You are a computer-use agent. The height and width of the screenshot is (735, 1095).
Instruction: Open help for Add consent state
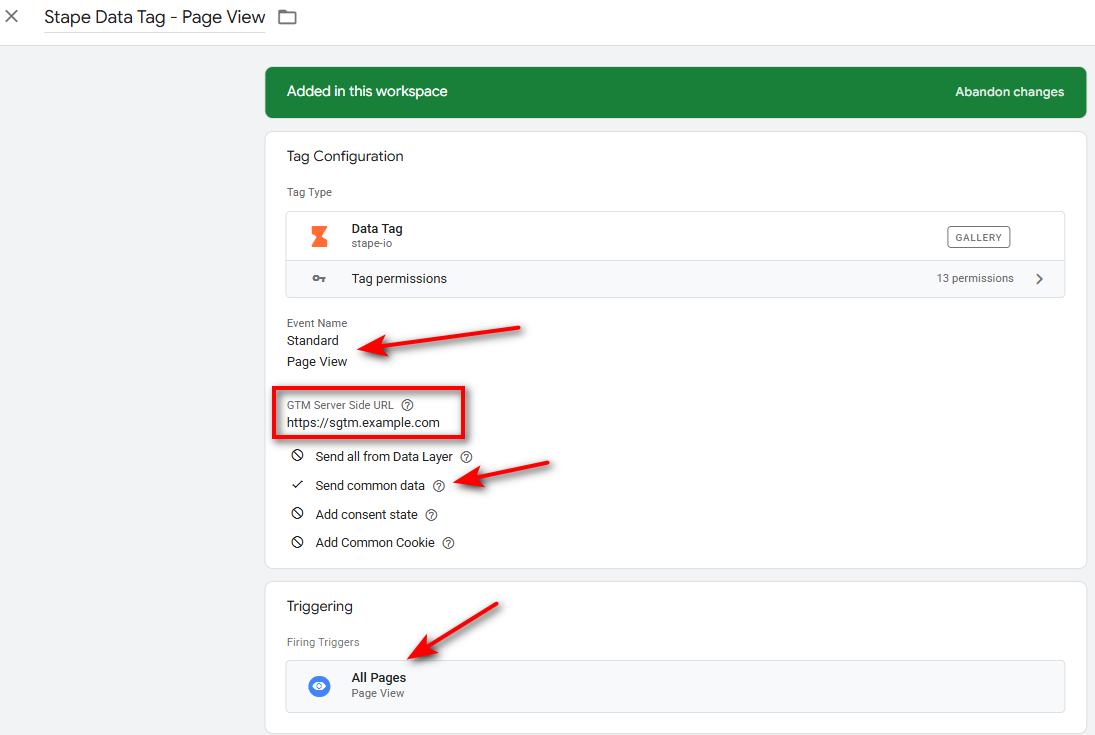coord(431,515)
